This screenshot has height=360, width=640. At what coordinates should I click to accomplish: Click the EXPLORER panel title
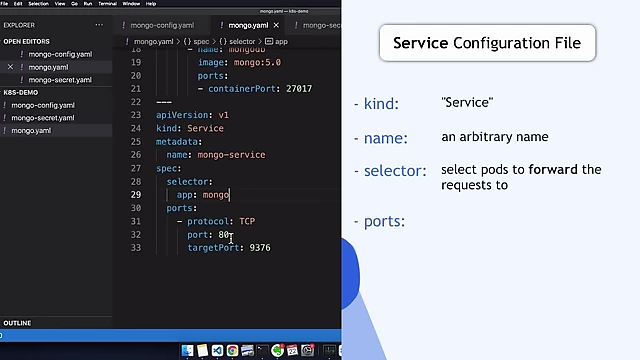coord(19,25)
